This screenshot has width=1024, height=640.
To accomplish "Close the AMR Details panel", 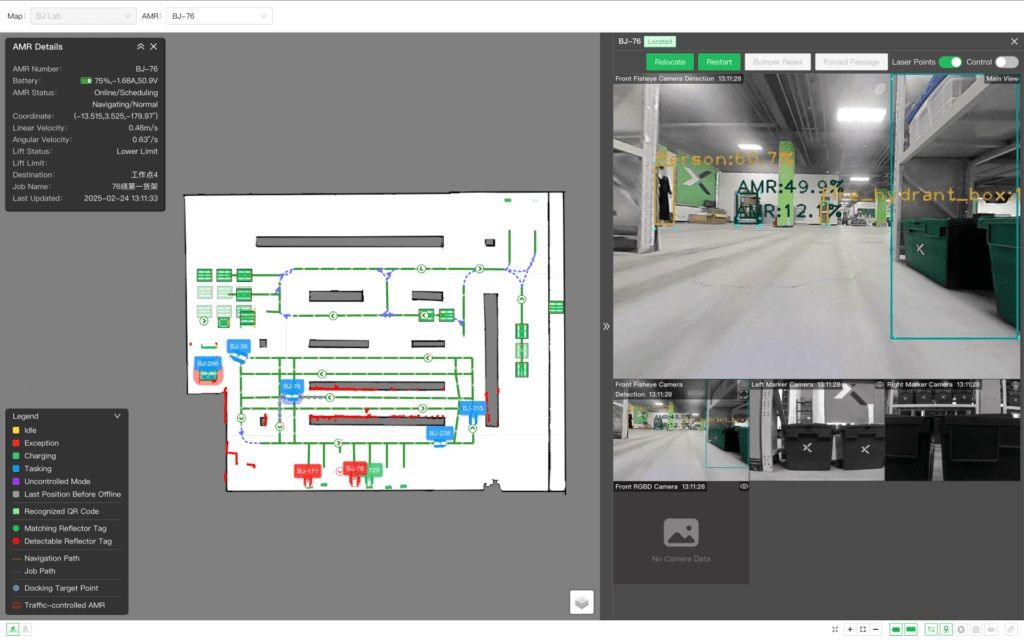I will (x=154, y=47).
